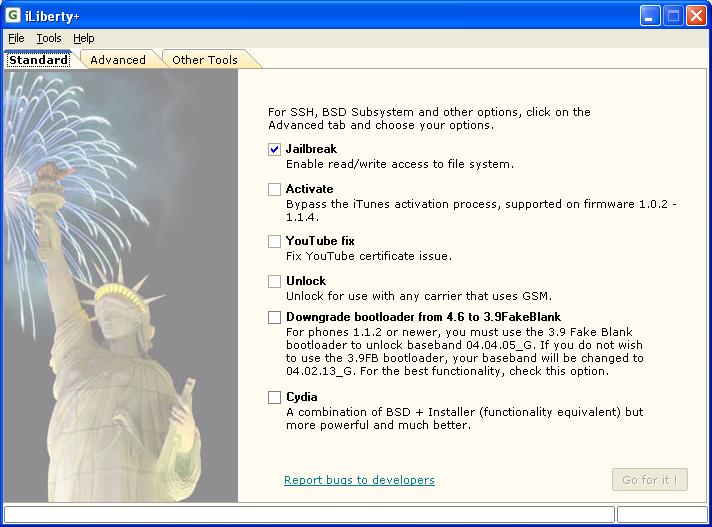This screenshot has height=527, width=712.
Task: Click the wide status bar progress field
Action: [309, 514]
